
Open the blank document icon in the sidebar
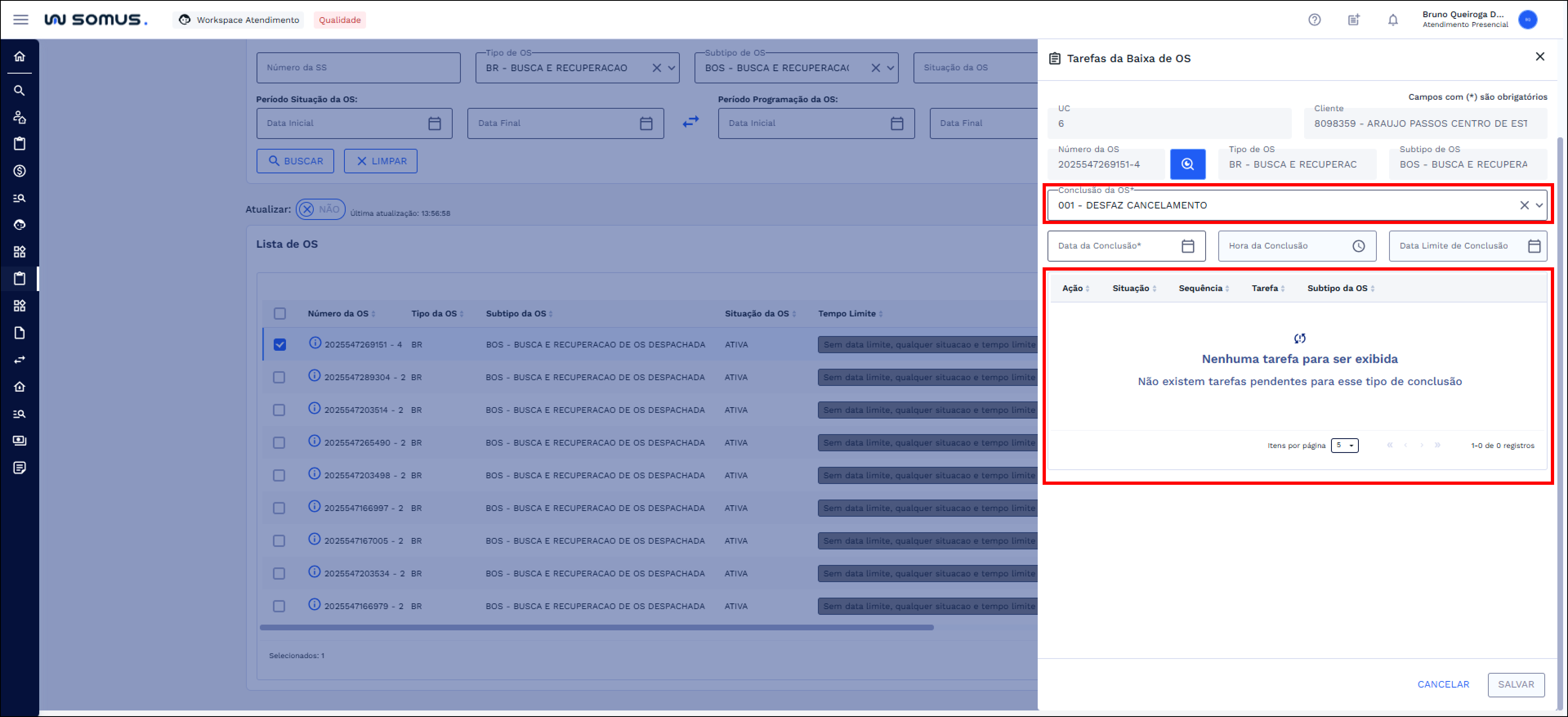pos(20,333)
